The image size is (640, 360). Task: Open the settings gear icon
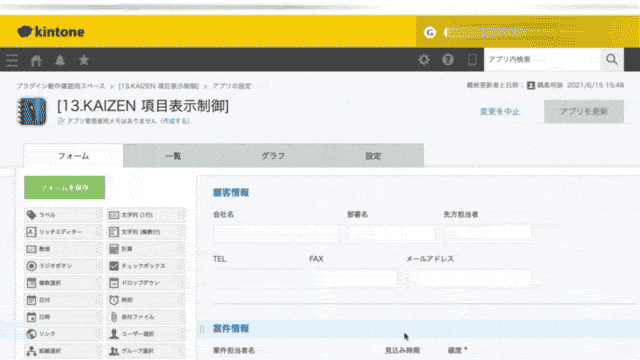[x=424, y=60]
